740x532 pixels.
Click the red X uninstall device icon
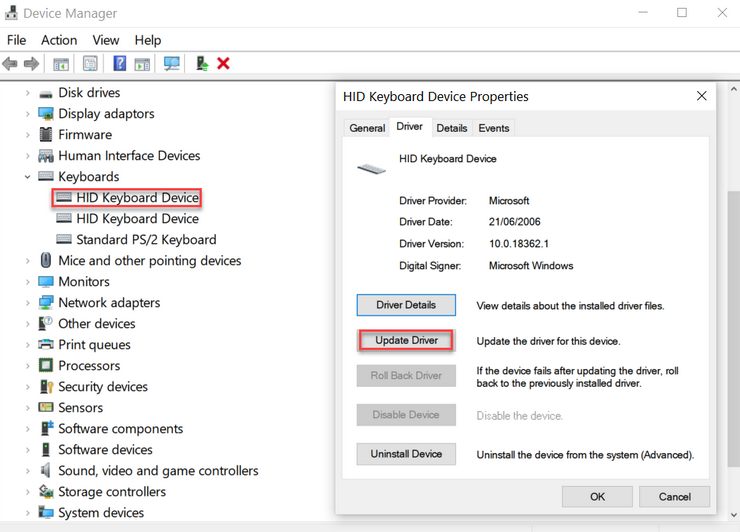223,63
